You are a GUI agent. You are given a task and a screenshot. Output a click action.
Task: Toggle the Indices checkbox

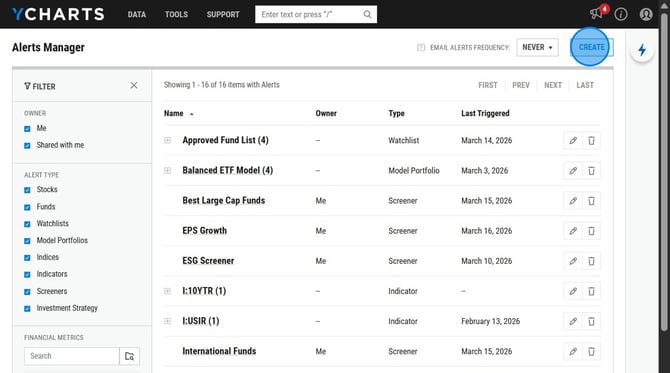(x=27, y=258)
